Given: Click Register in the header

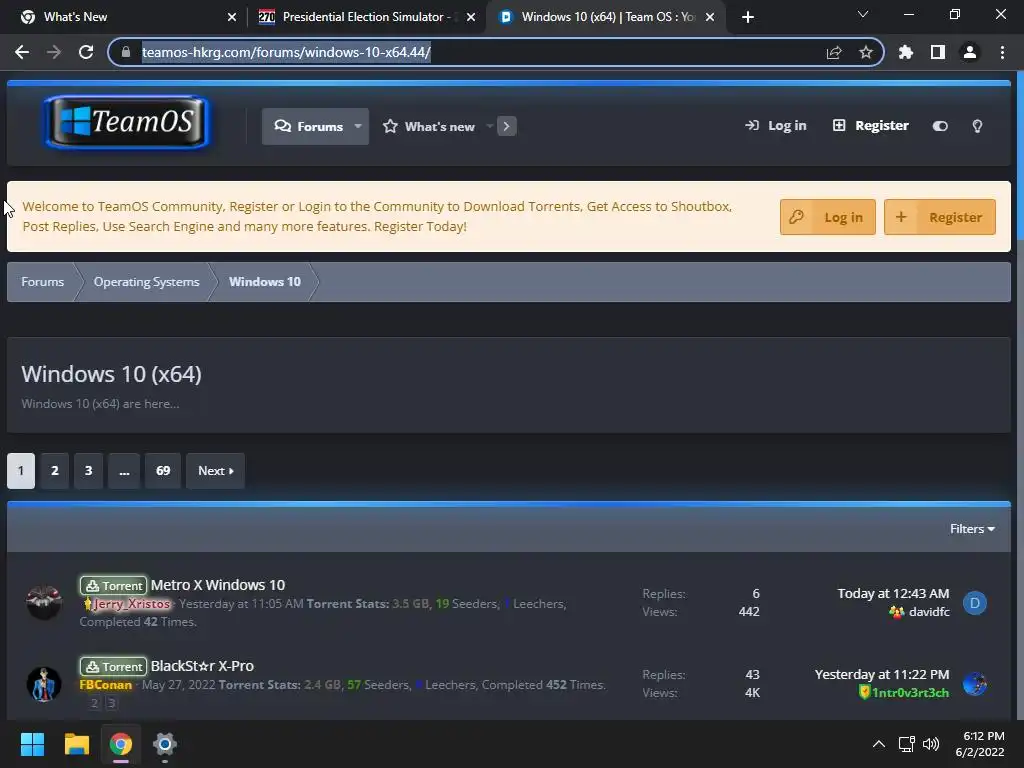Looking at the screenshot, I should 871,125.
